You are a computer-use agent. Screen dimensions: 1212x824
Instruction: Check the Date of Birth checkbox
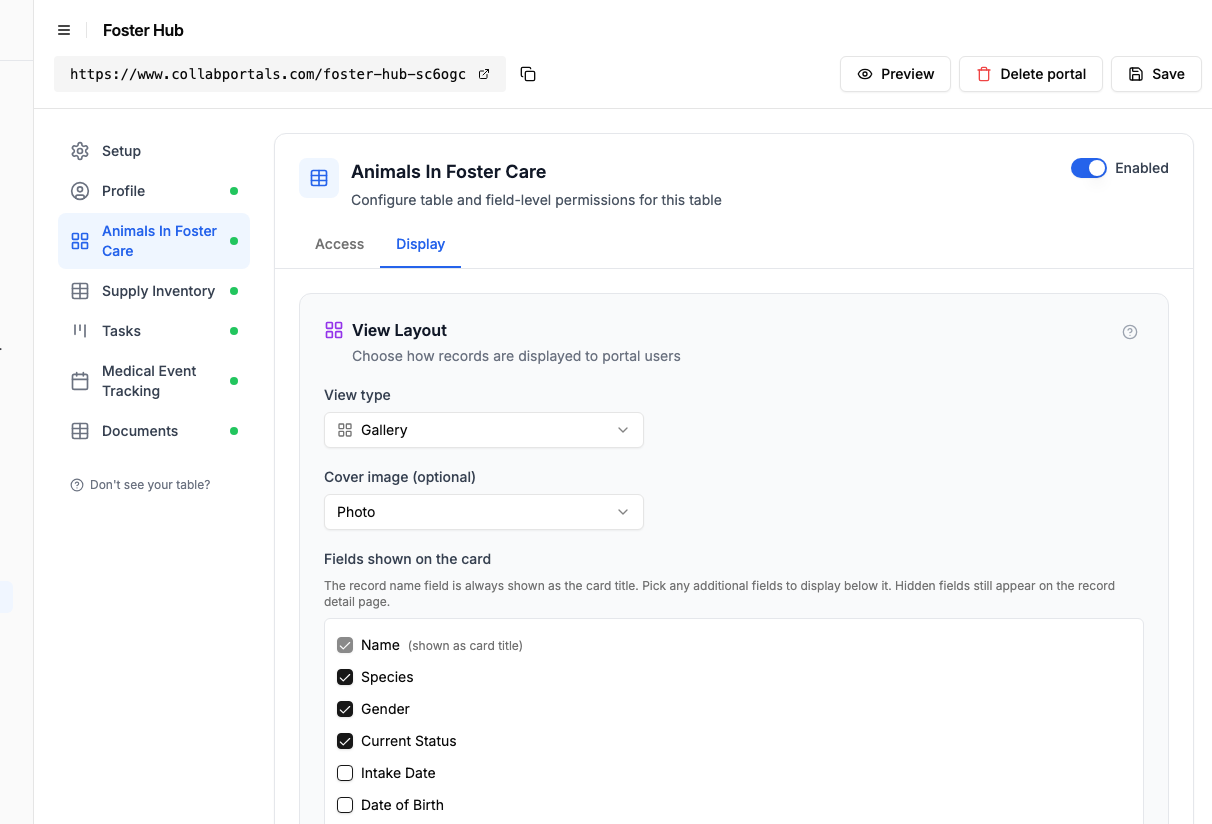[x=345, y=805]
